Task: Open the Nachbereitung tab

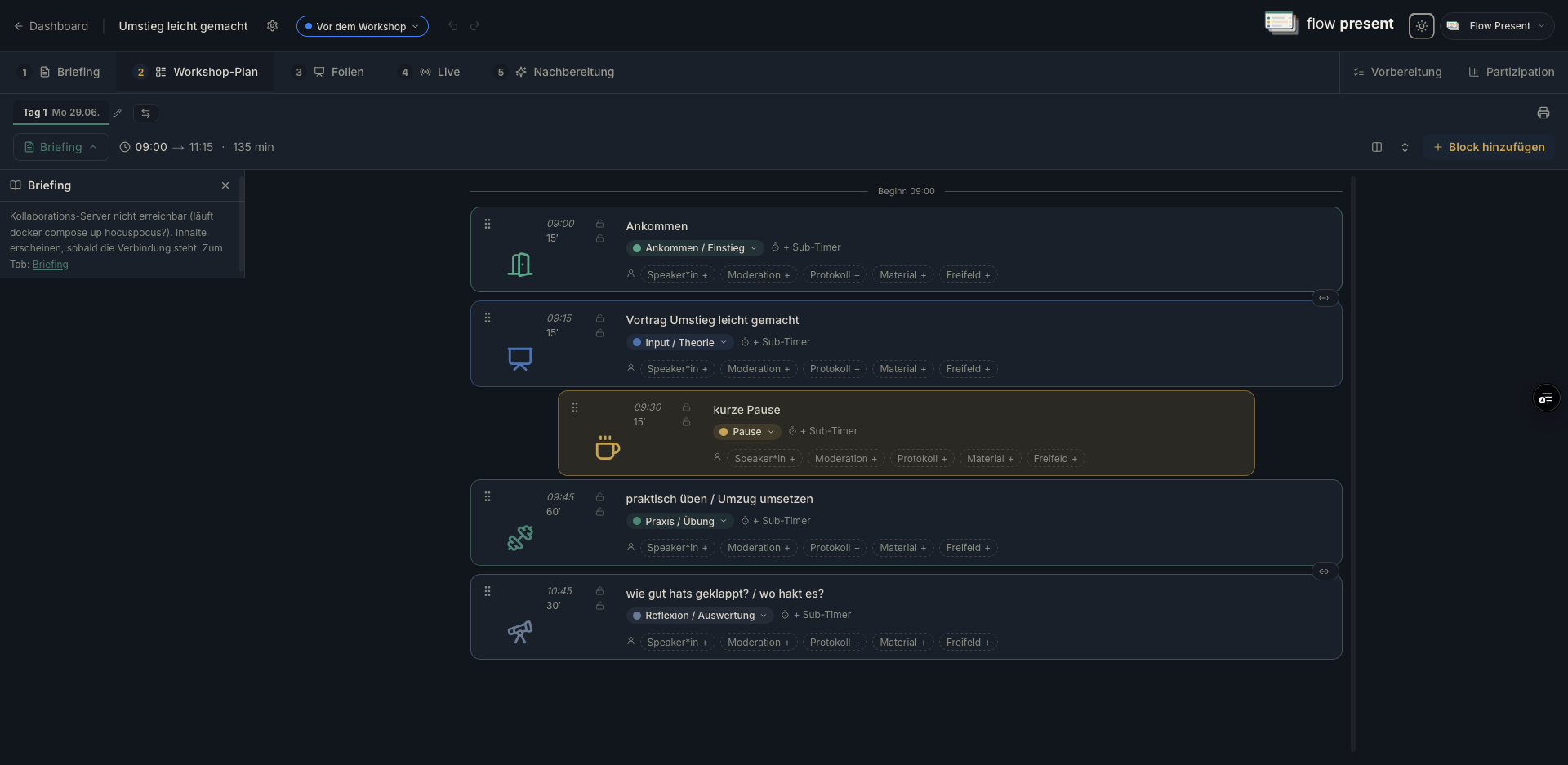Action: (x=564, y=72)
